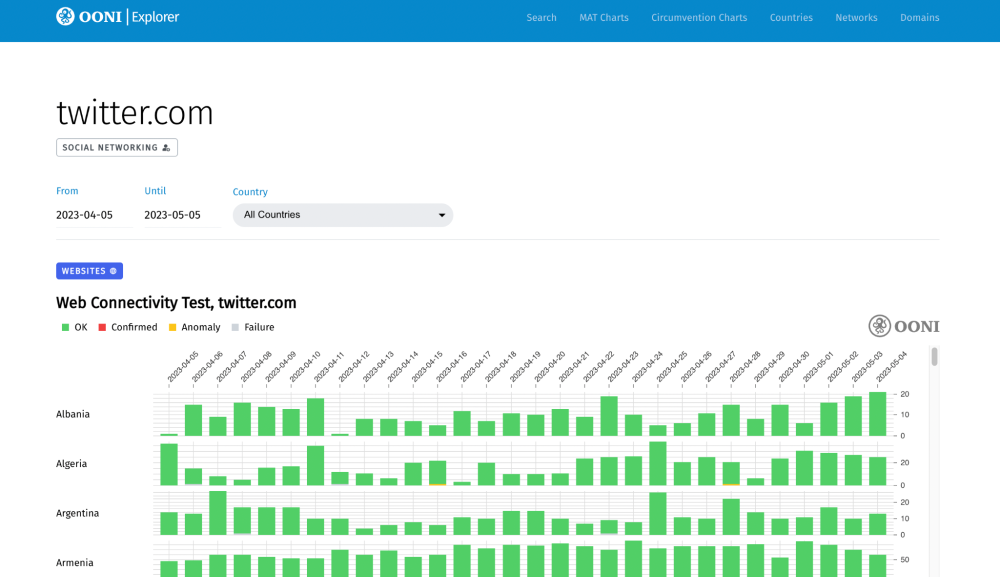Click the yellow Anomaly legend marker
This screenshot has height=577, width=1000.
point(172,327)
